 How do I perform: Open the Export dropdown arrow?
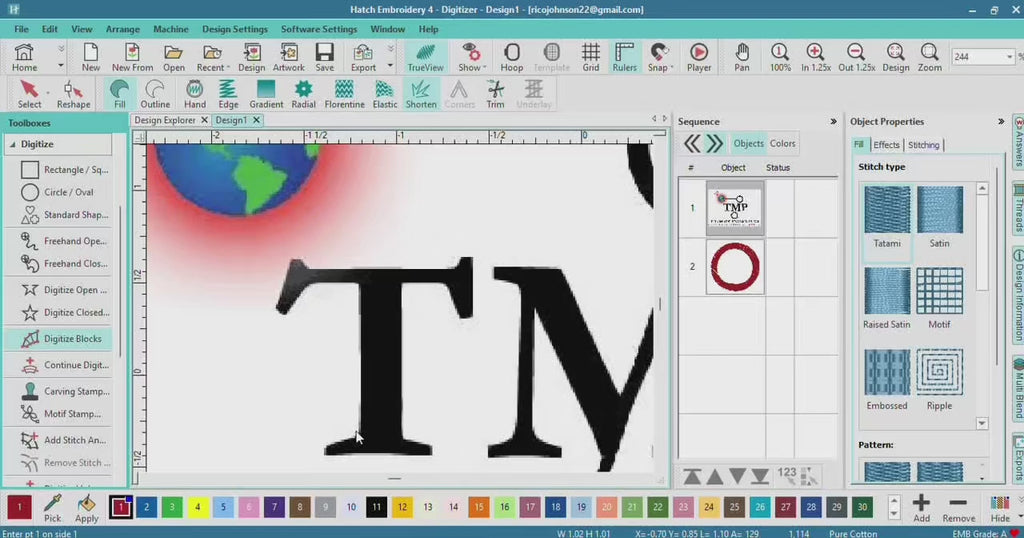tap(391, 65)
